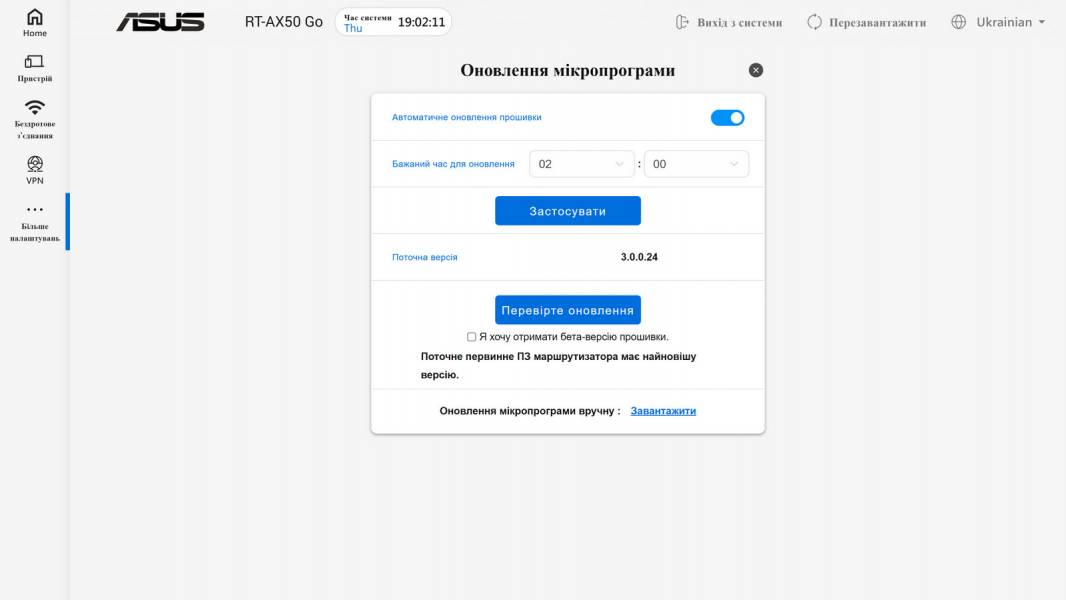Click the Автоматичне оновлення прошивки label

click(x=466, y=118)
